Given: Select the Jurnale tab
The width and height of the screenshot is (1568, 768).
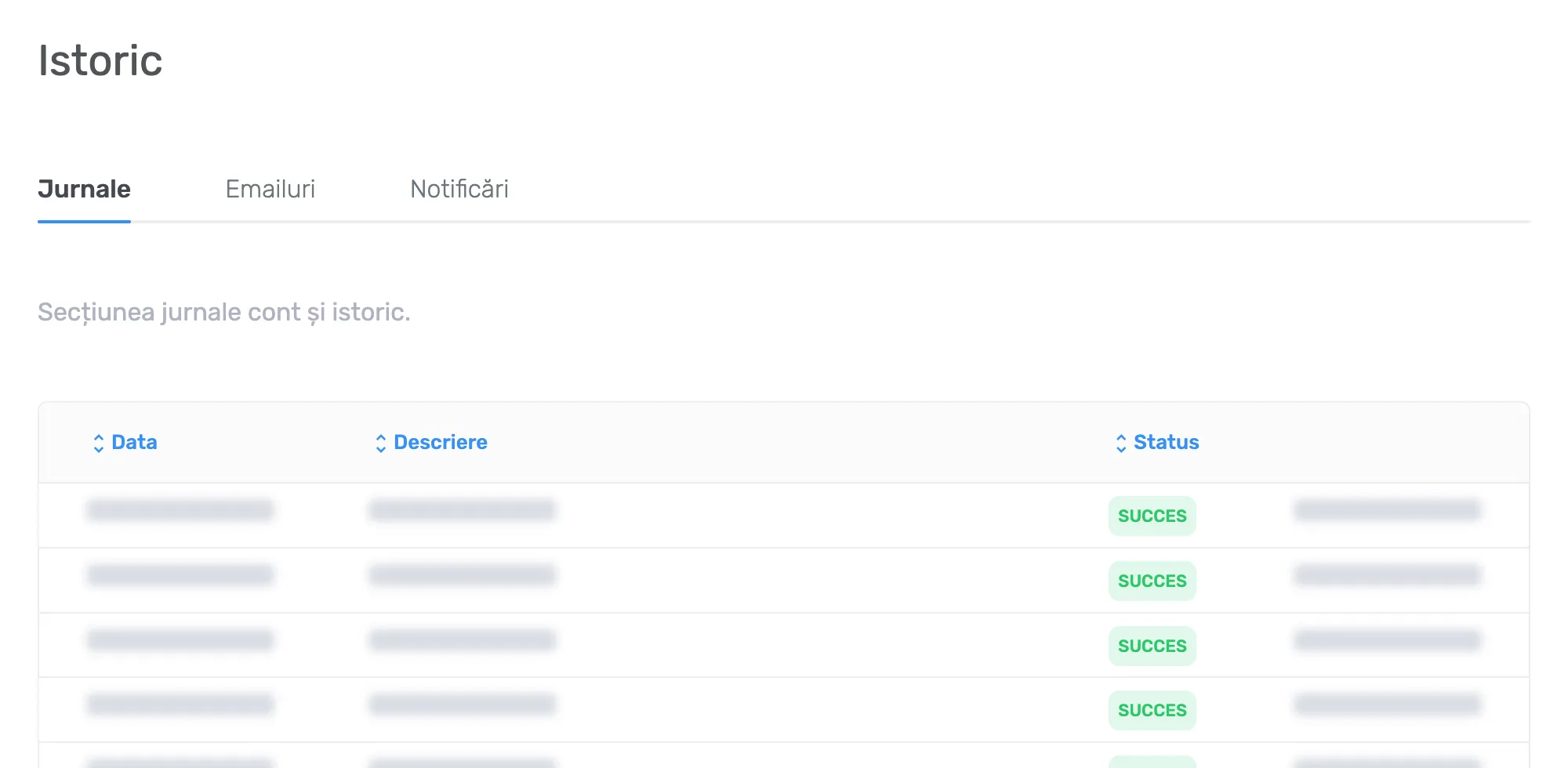Looking at the screenshot, I should (84, 189).
